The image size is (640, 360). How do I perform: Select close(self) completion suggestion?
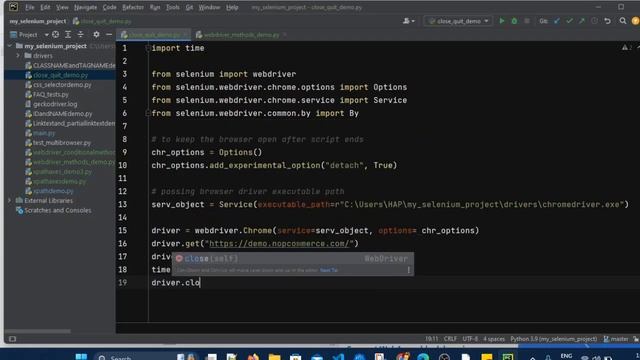292,258
